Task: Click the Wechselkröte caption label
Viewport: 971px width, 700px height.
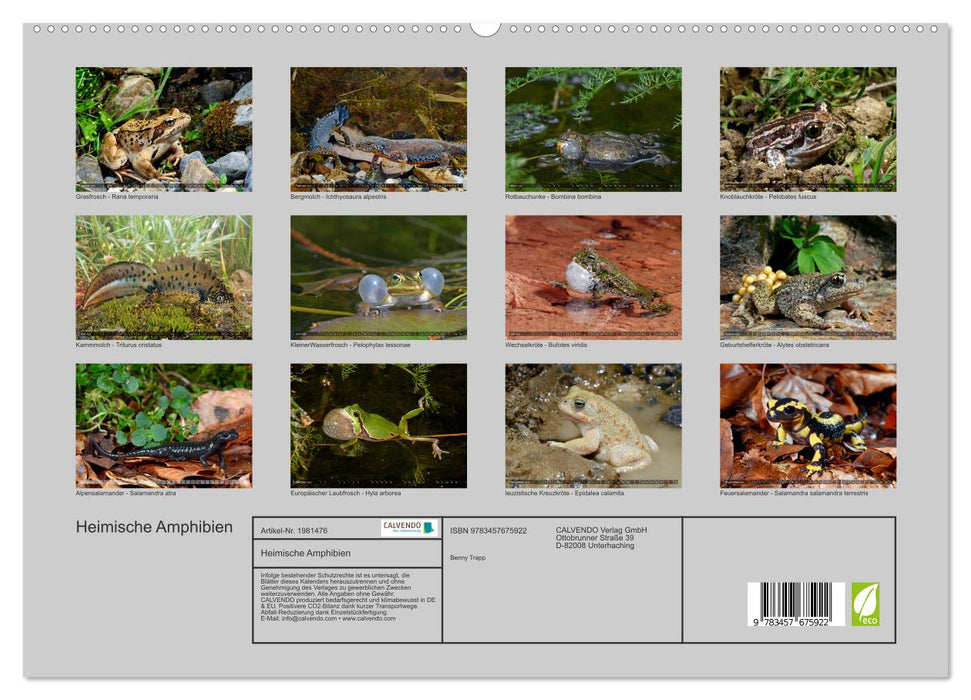Action: 545,344
